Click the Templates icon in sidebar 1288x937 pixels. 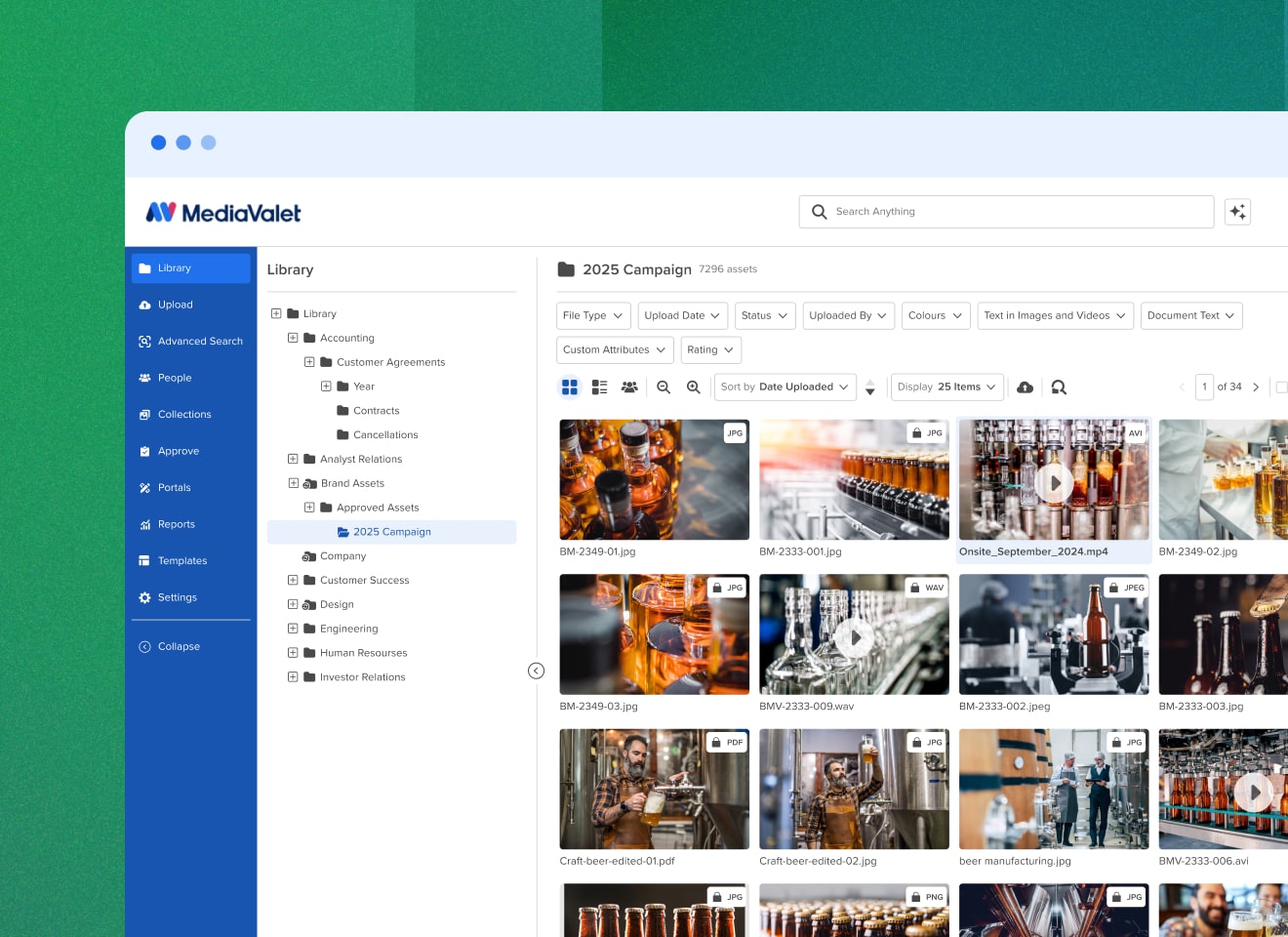144,561
